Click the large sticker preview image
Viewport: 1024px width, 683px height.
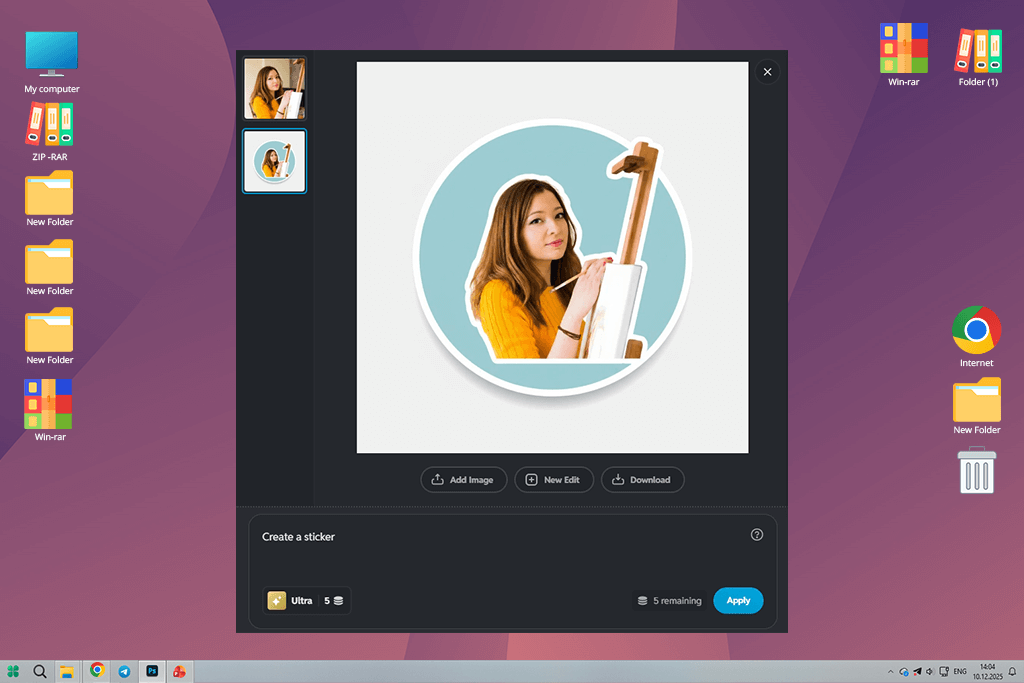pos(552,257)
